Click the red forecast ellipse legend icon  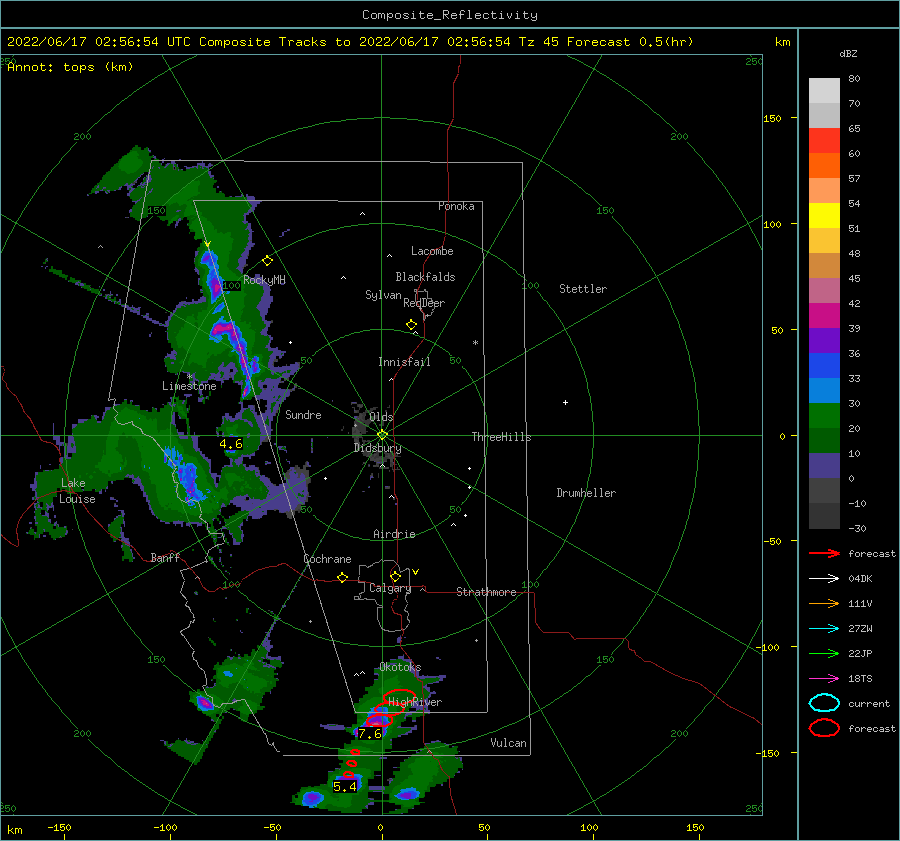[824, 728]
